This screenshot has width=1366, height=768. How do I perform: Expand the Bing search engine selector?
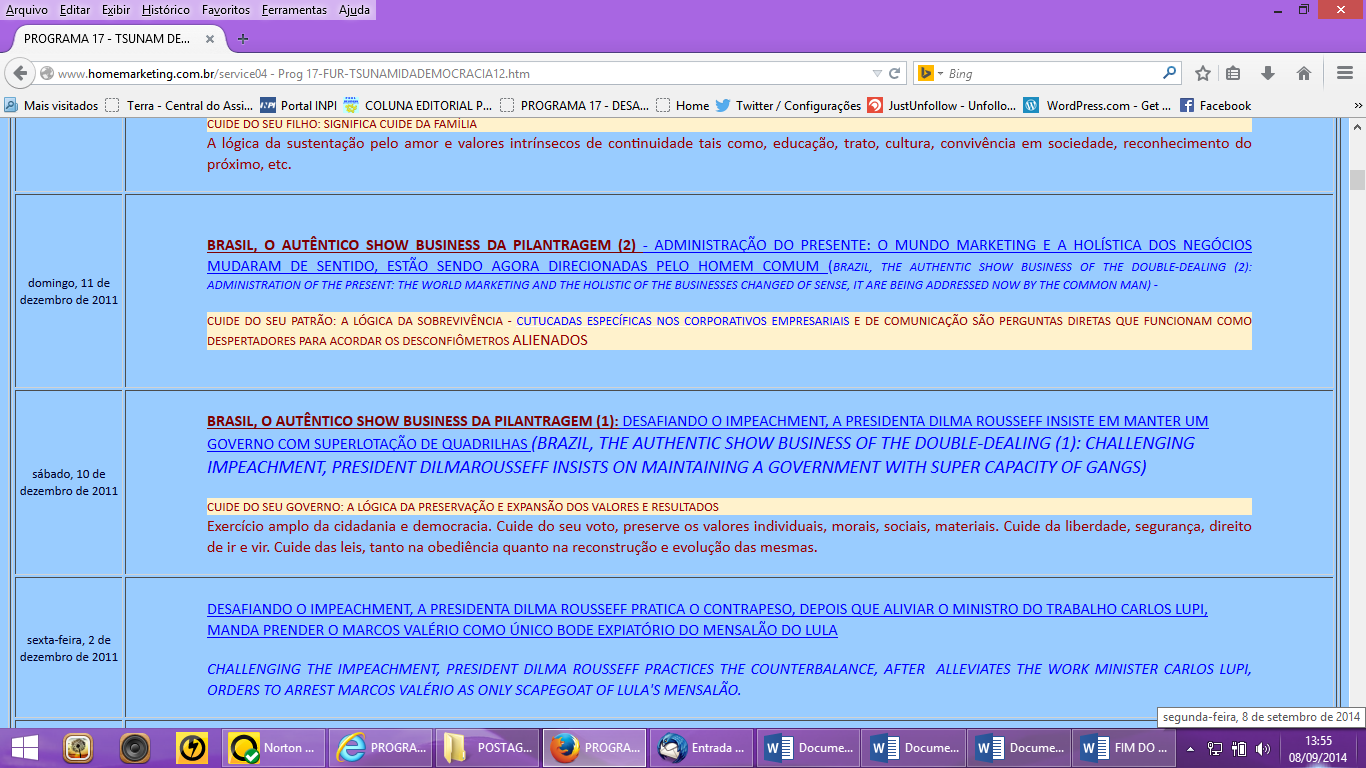click(x=927, y=73)
